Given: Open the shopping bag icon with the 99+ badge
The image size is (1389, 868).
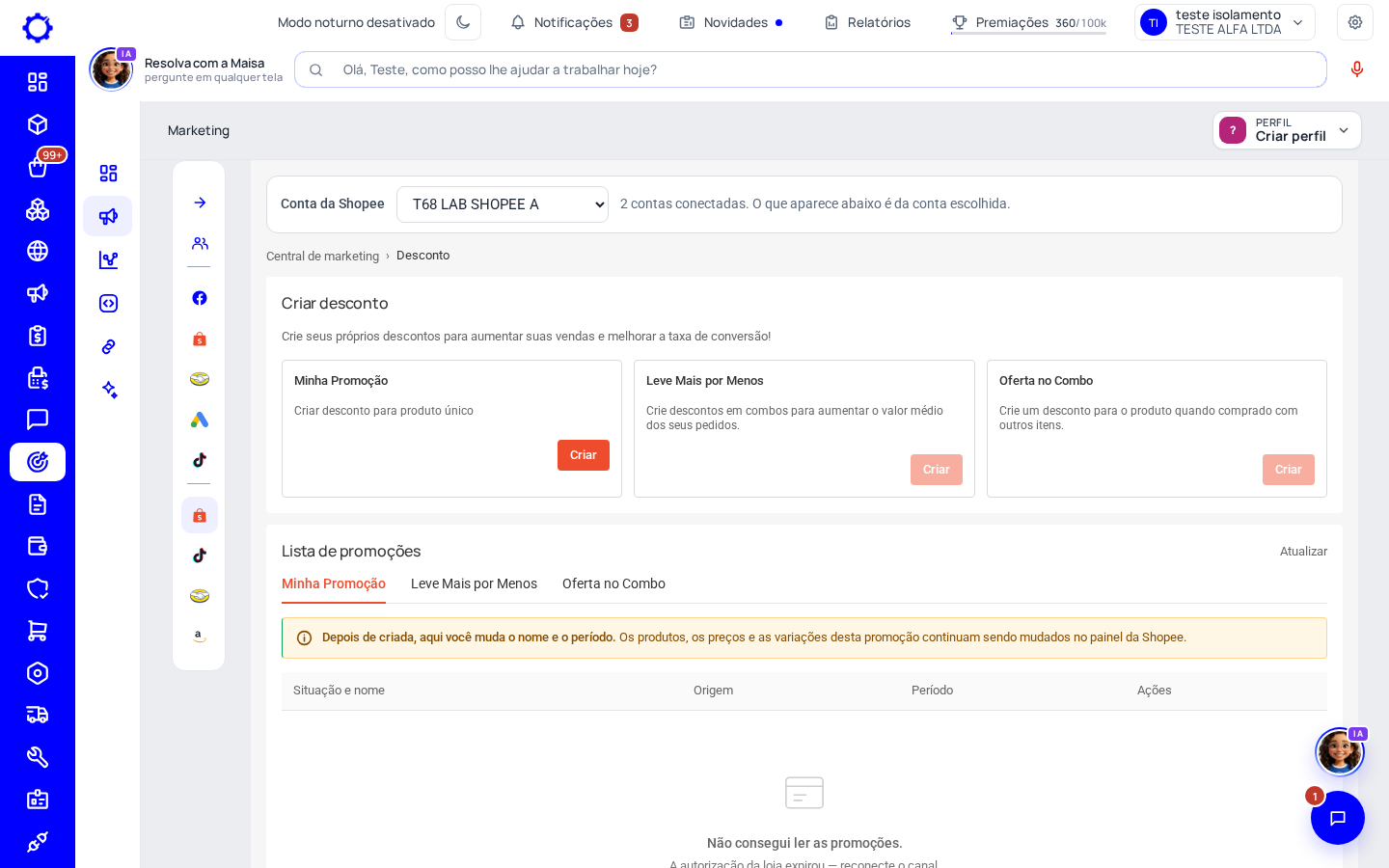Looking at the screenshot, I should pyautogui.click(x=38, y=167).
